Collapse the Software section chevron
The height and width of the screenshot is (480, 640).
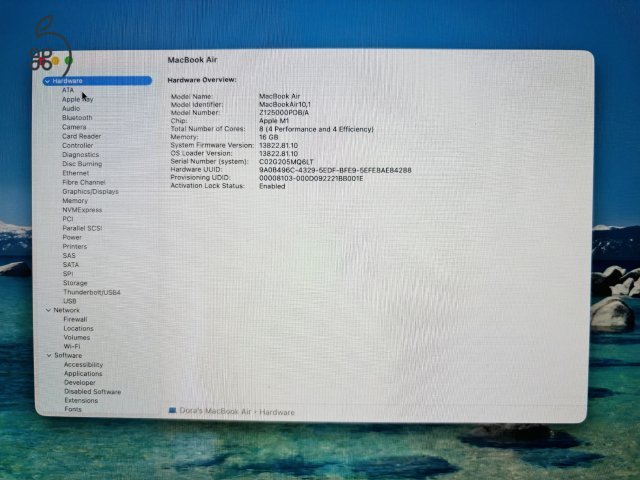49,356
